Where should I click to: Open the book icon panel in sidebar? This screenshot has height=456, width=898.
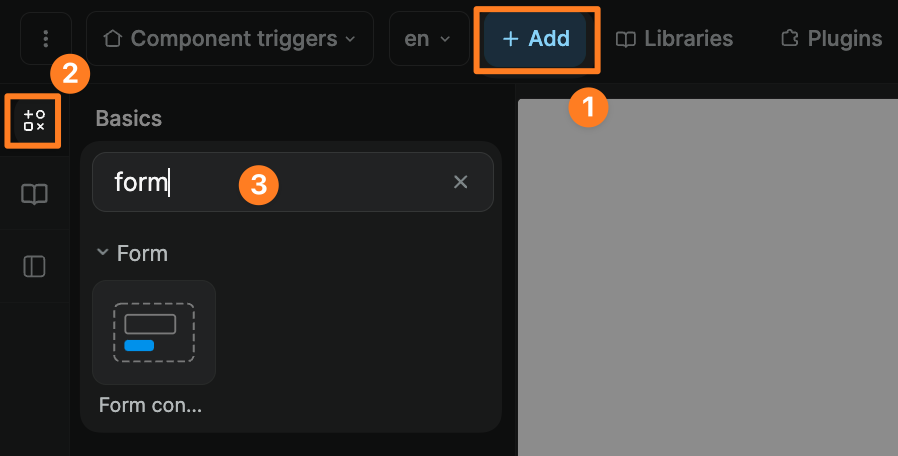[34, 194]
